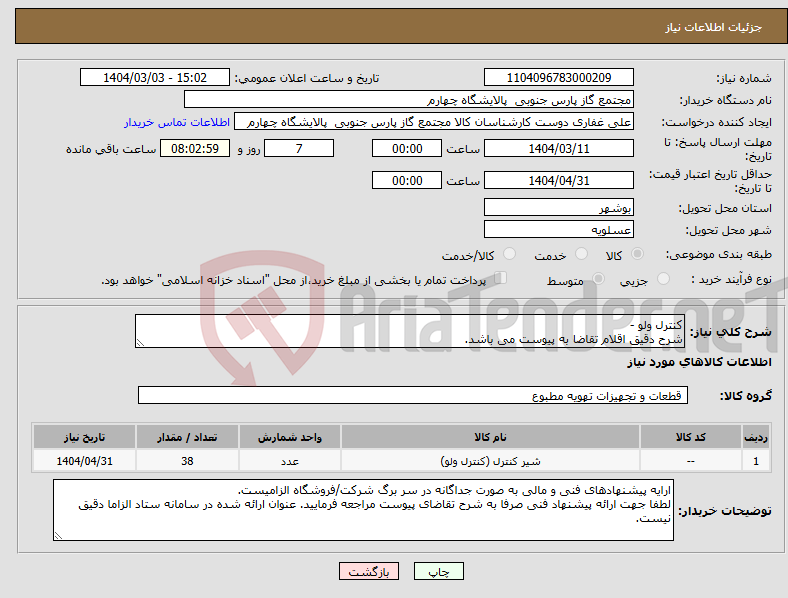Select the جزیی purchase type radio

tap(663, 278)
